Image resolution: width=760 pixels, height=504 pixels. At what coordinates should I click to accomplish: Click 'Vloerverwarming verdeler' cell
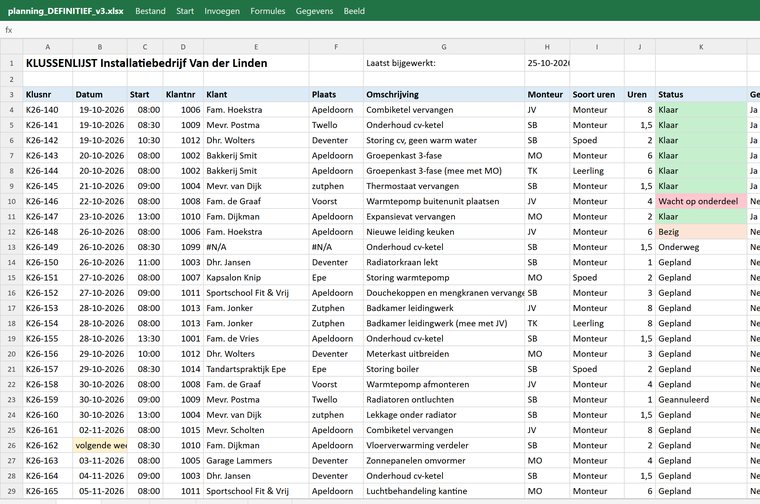point(443,445)
